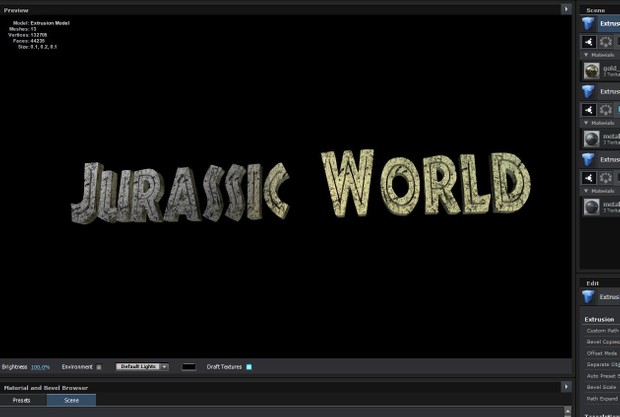Screen dimensions: 620x417
Task: Select the middle Extrusion model icon in Scene
Action: pyautogui.click(x=588, y=92)
